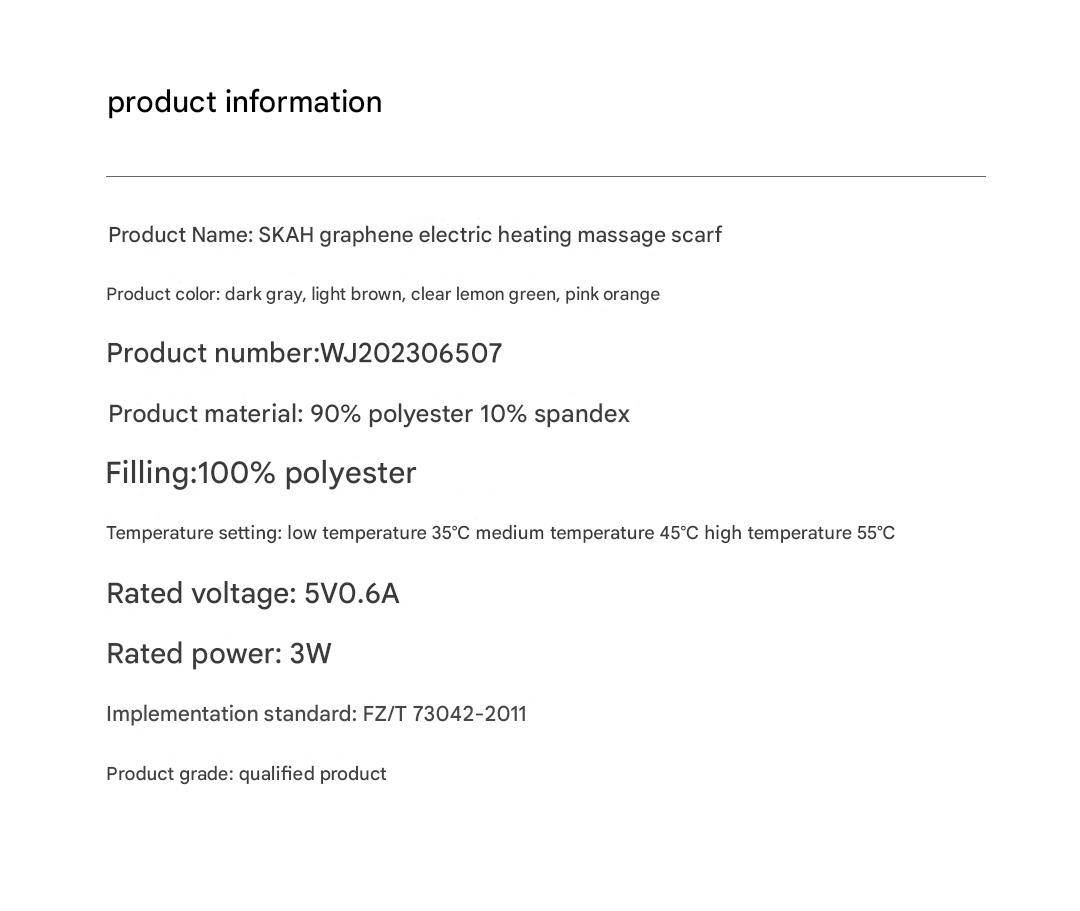This screenshot has width=1080, height=911.
Task: Click the "10% spandex" material text
Action: [x=555, y=414]
